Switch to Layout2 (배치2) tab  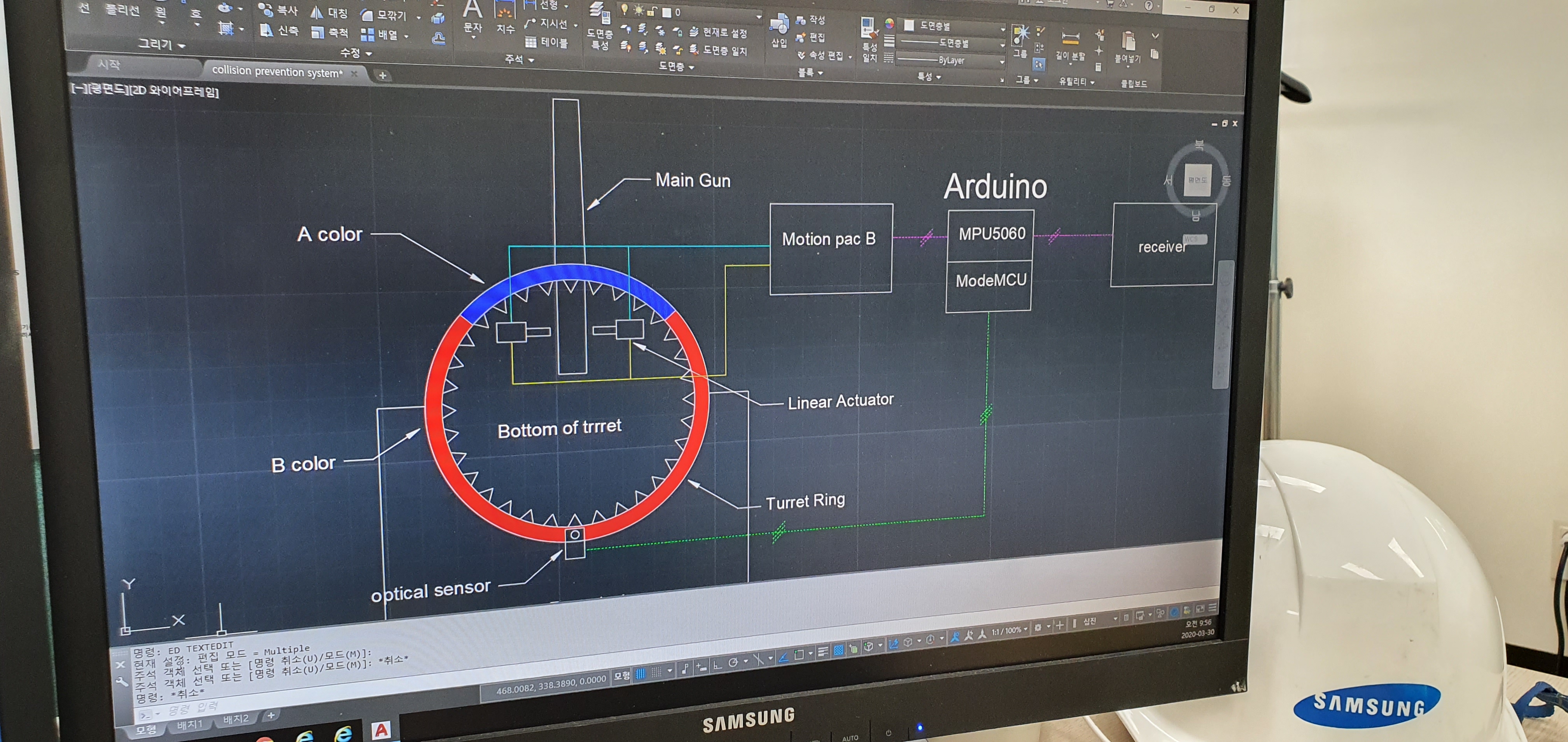coord(236,719)
